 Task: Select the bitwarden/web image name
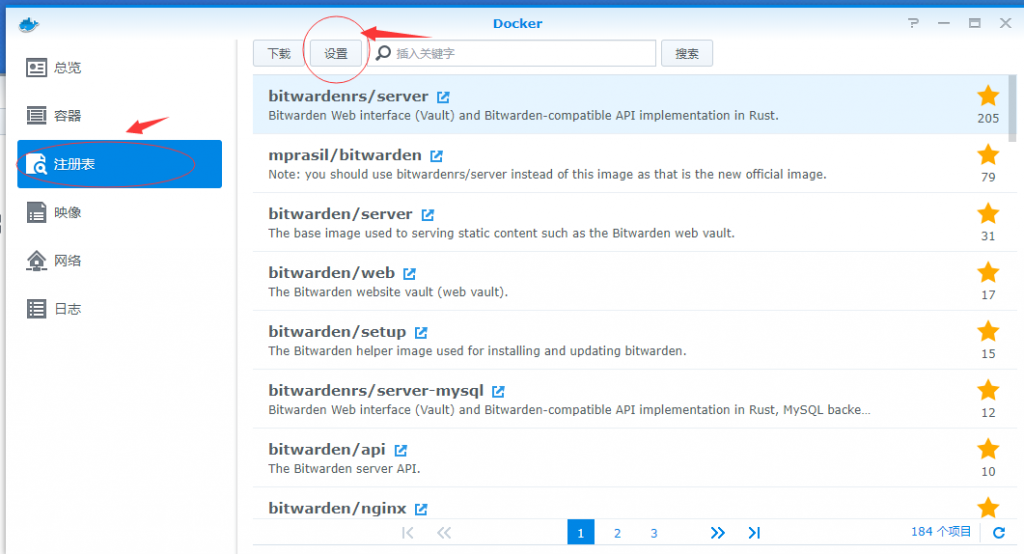331,272
